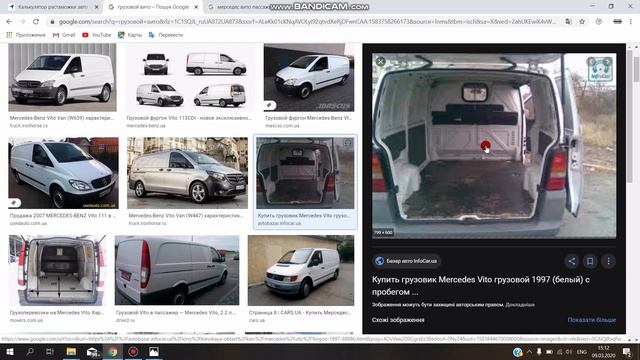Screen dimensions: 640x360
Task: Click the translate page icon in address bar
Action: [568, 22]
